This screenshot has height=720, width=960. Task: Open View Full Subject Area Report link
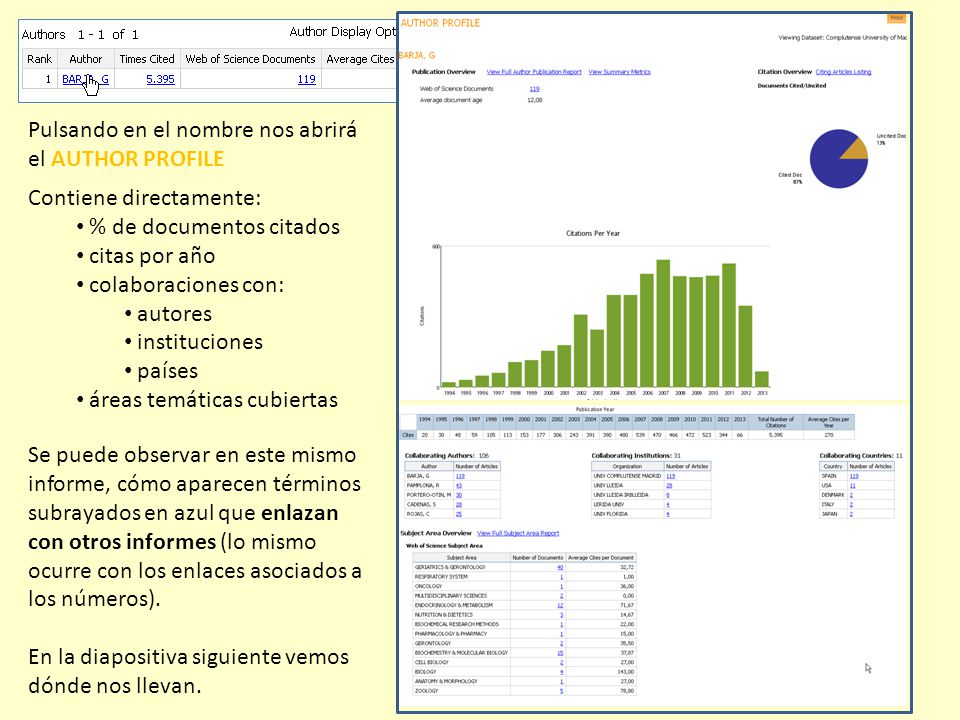pyautogui.click(x=518, y=533)
